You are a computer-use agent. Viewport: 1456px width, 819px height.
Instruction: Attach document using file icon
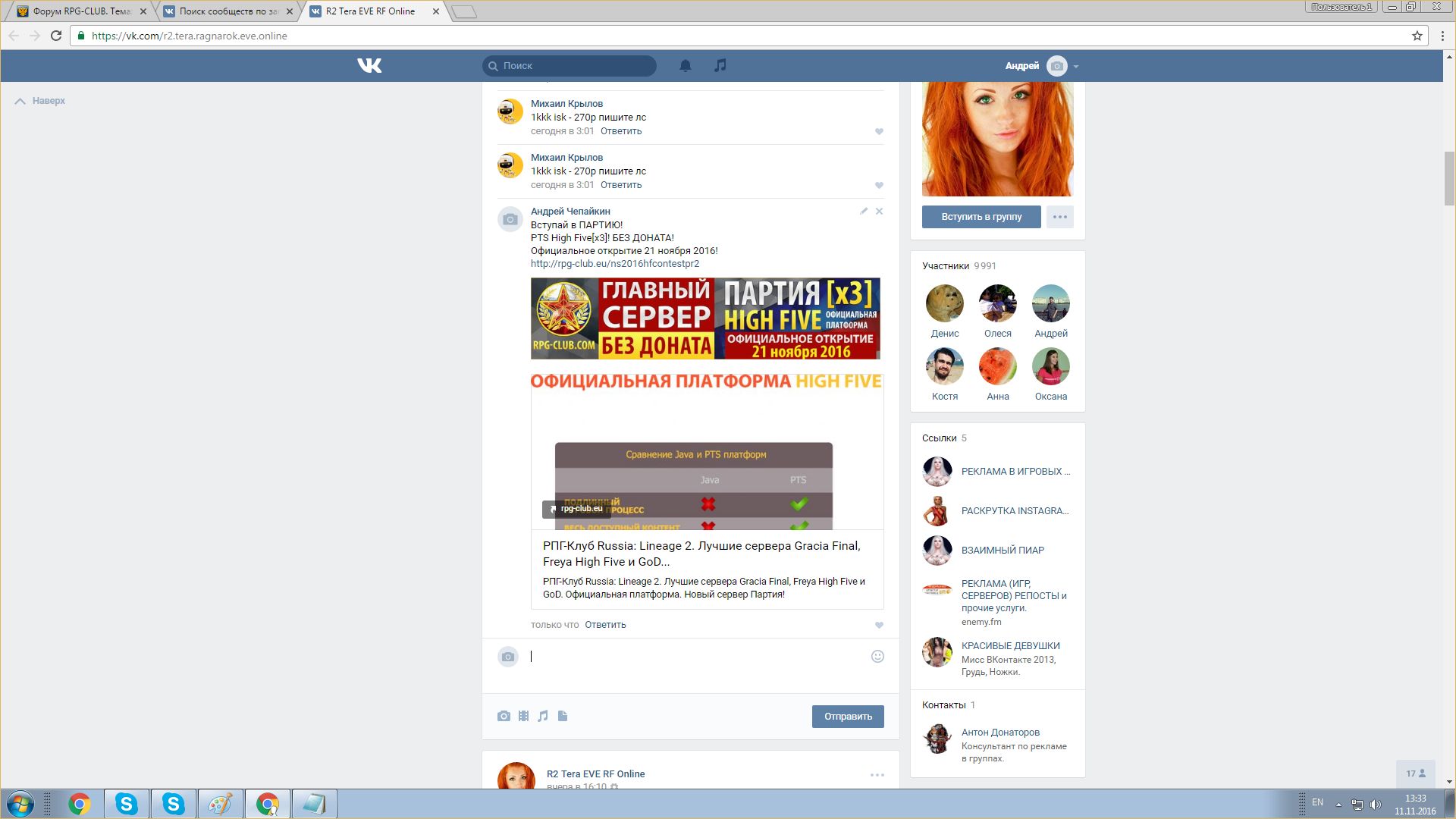pyautogui.click(x=563, y=716)
